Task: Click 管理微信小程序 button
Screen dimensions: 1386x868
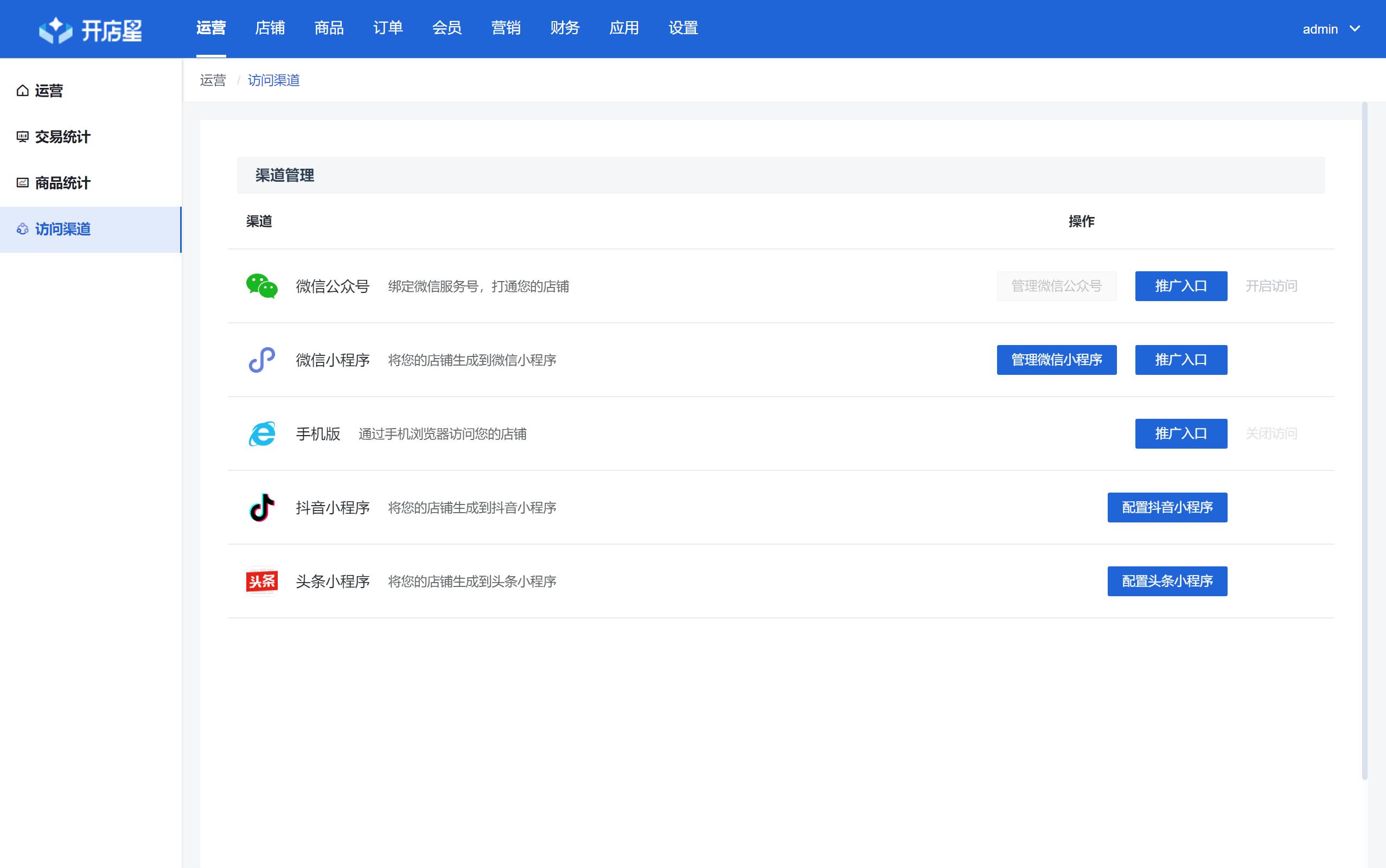Action: click(x=1056, y=360)
